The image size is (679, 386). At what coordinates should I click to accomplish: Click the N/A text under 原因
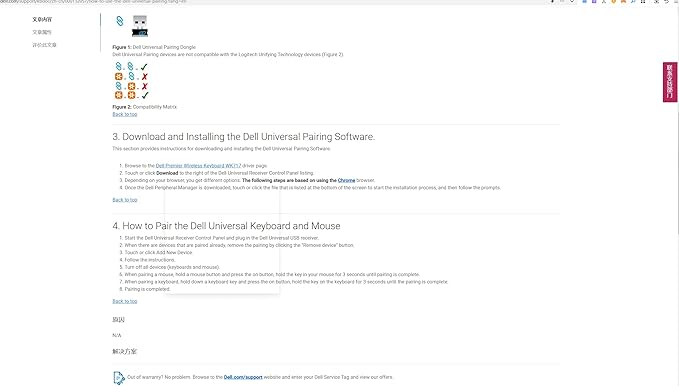tap(117, 335)
